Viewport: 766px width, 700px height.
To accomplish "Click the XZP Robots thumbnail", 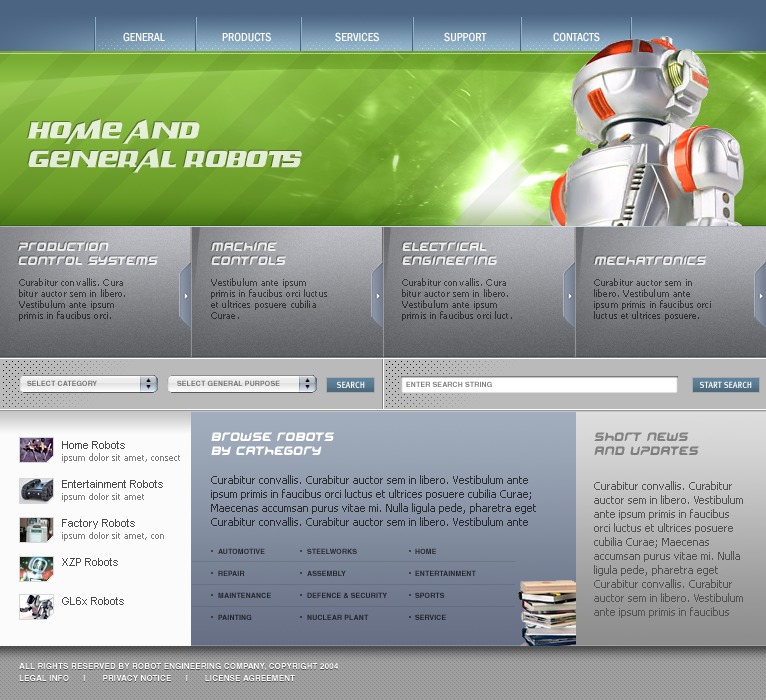I will pos(36,569).
